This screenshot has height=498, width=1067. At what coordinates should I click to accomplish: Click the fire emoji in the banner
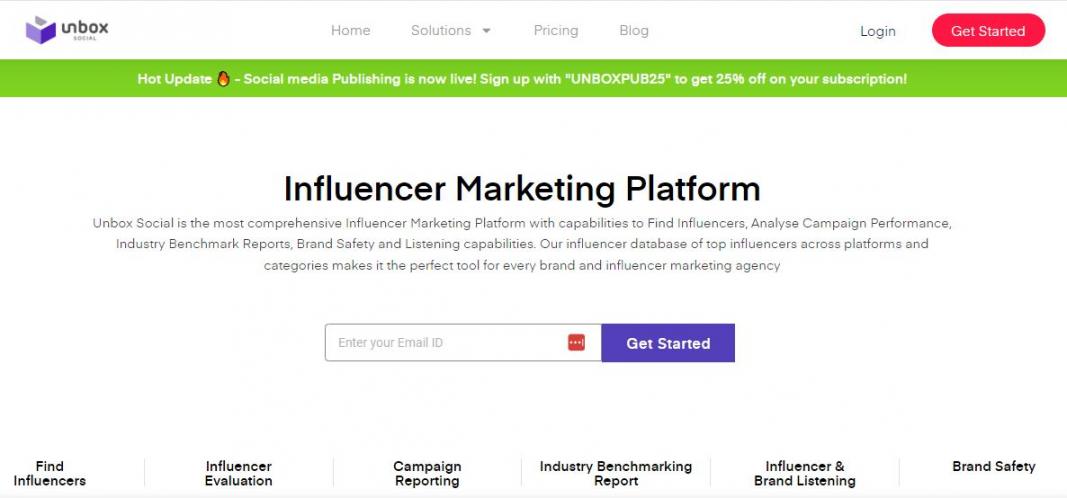point(224,78)
